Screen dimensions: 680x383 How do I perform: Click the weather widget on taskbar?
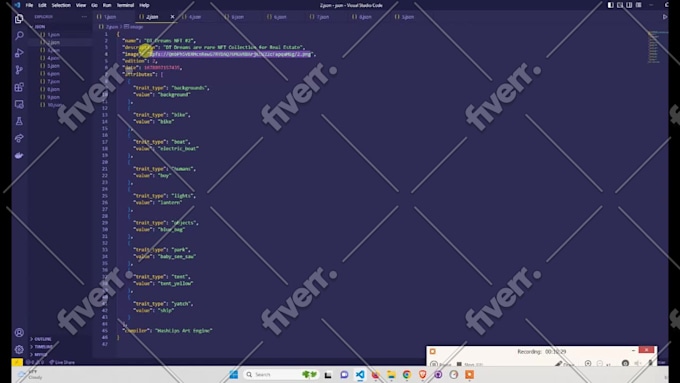pos(29,375)
